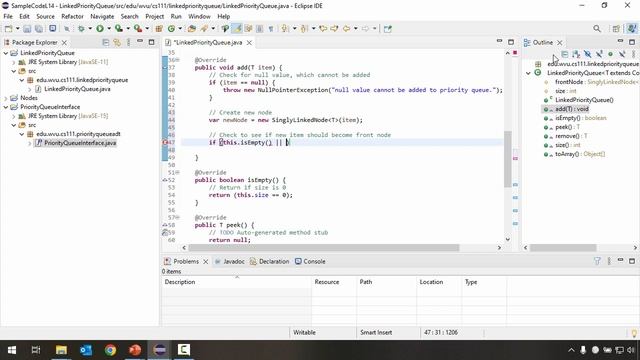Collapse the PriorityQueueInterface project node
Screen dimensions: 640x360
[x=6, y=107]
